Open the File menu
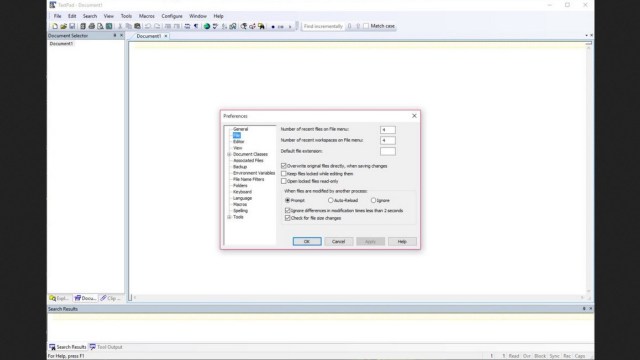Viewport: 640px width, 360px height. (x=58, y=16)
